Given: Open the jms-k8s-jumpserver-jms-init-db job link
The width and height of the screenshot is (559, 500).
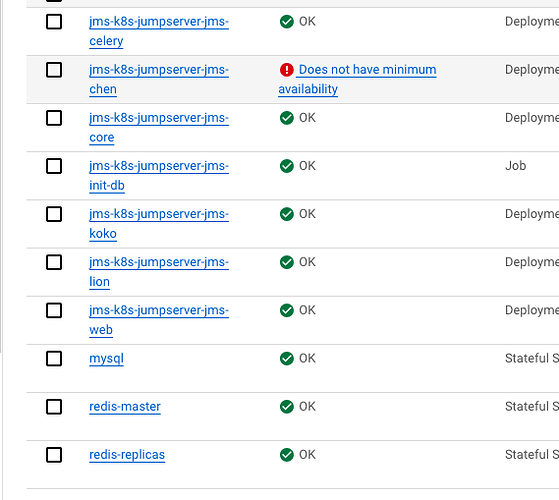Looking at the screenshot, I should click(159, 176).
